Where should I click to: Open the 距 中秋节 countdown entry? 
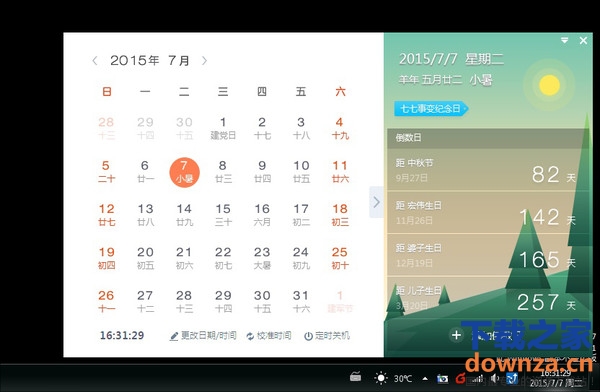[x=487, y=170]
